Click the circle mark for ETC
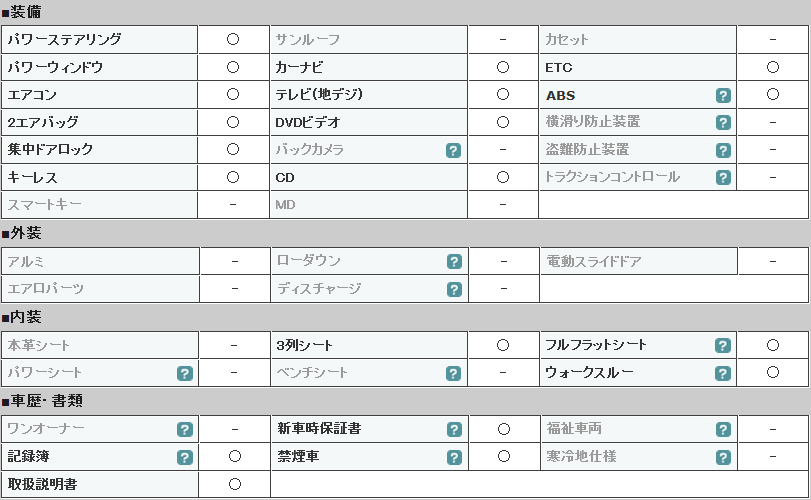 (773, 67)
